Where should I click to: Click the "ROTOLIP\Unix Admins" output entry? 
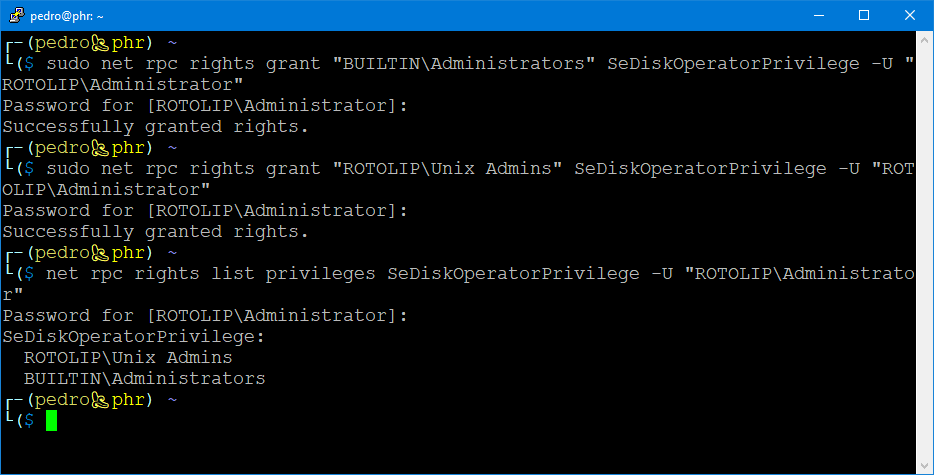pyautogui.click(x=128, y=358)
